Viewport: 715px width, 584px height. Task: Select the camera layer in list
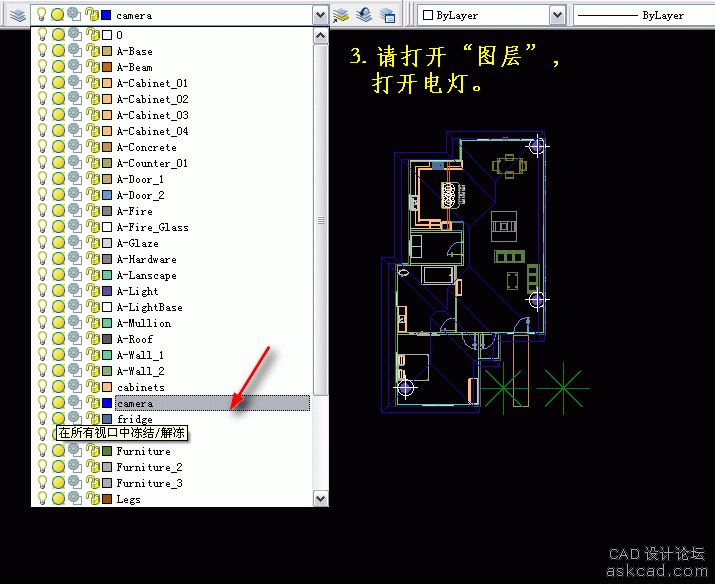(x=135, y=403)
